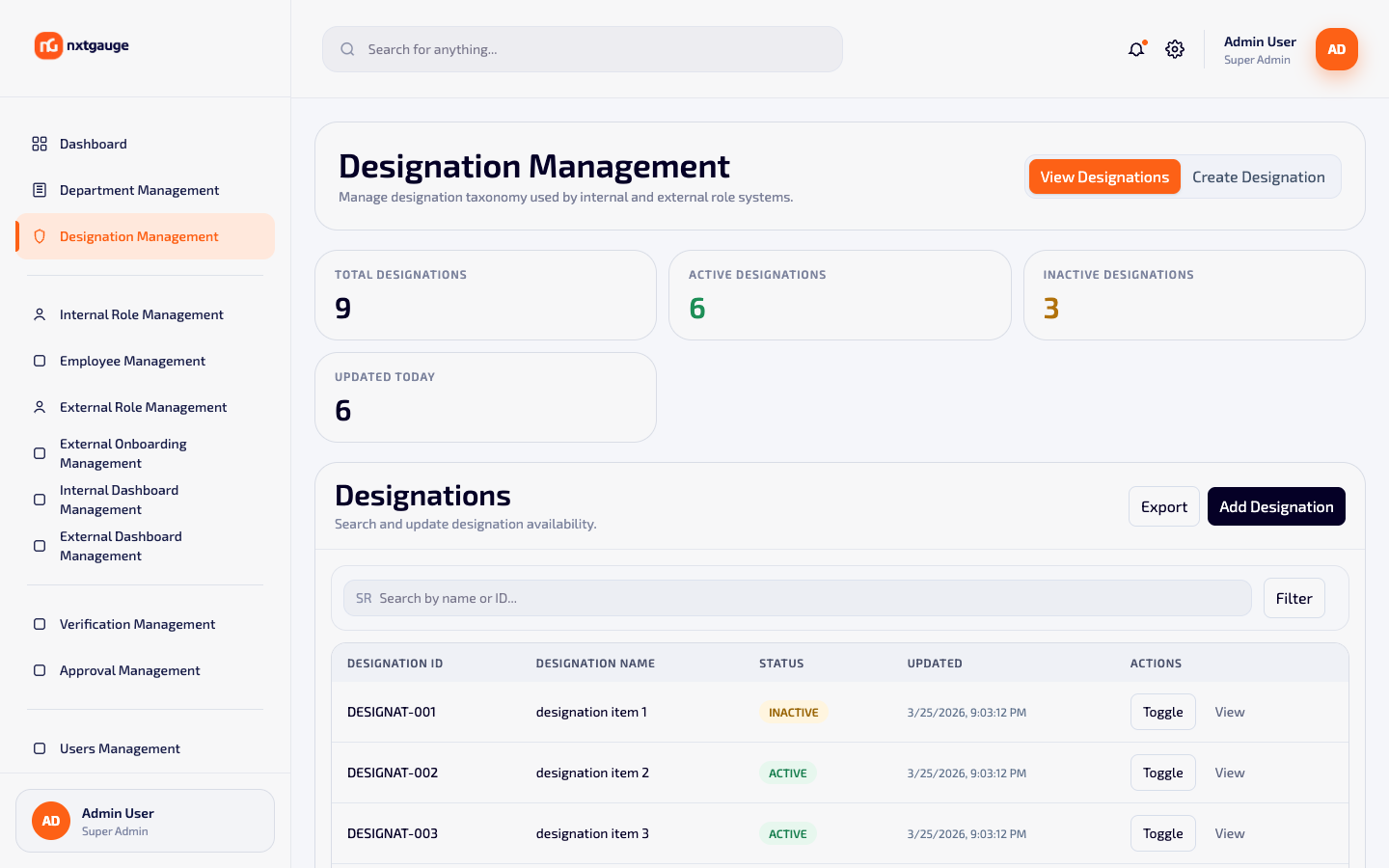Open the Filter options
This screenshot has width=1389, height=868.
[x=1294, y=598]
